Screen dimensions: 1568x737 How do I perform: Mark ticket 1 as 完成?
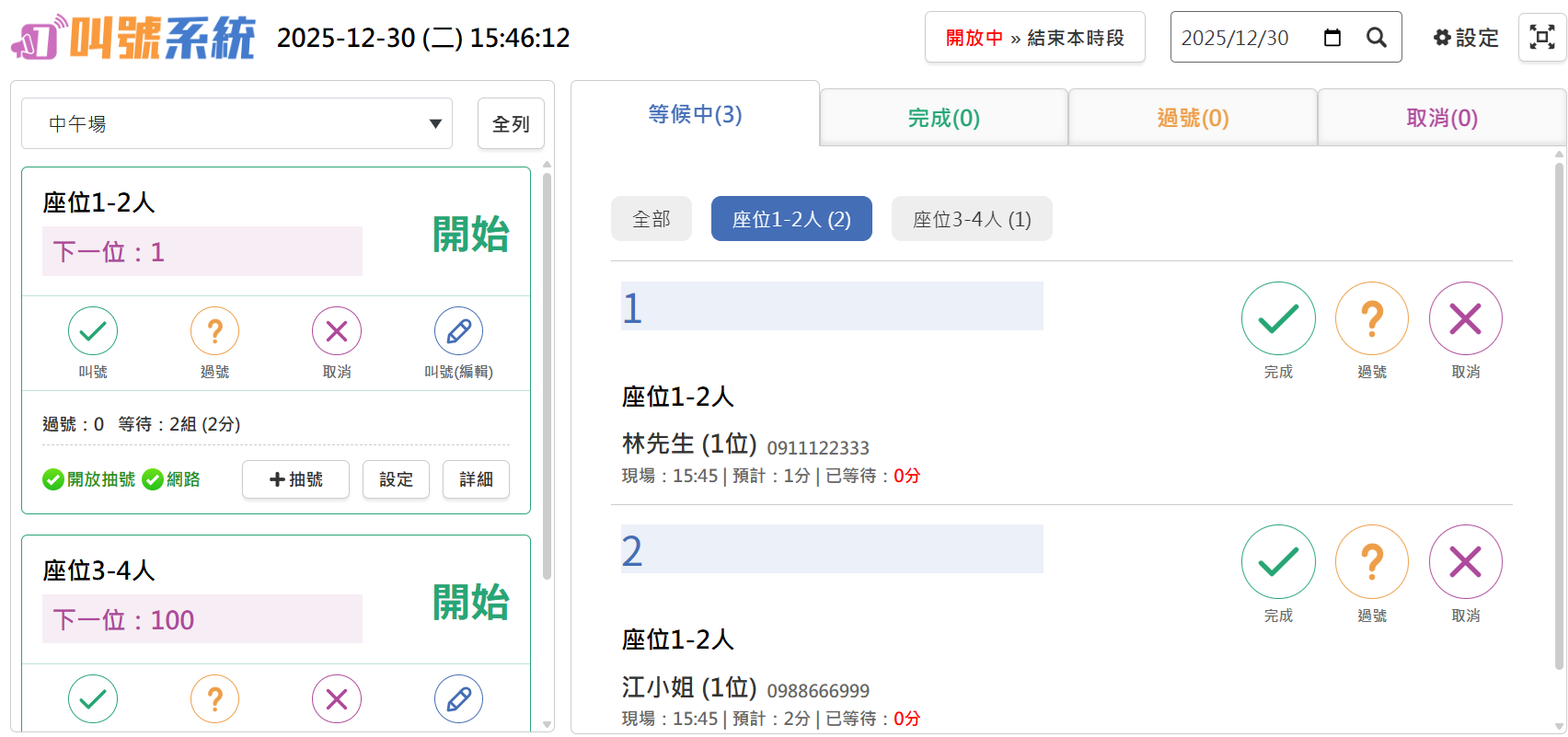[x=1278, y=318]
